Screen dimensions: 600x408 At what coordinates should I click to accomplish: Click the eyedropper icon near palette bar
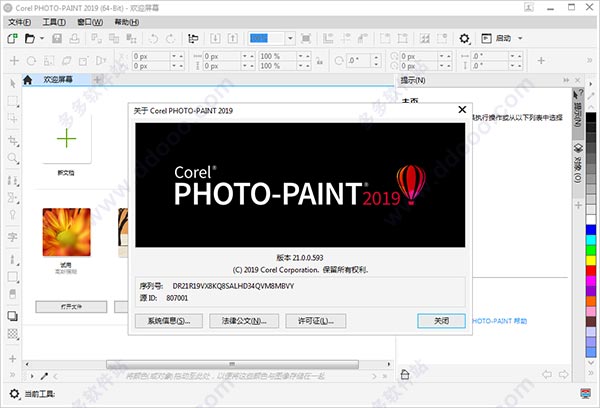[x=44, y=376]
